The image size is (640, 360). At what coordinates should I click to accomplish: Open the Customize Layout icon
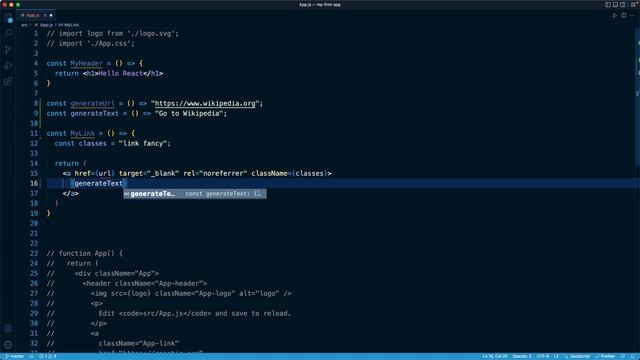click(633, 4)
